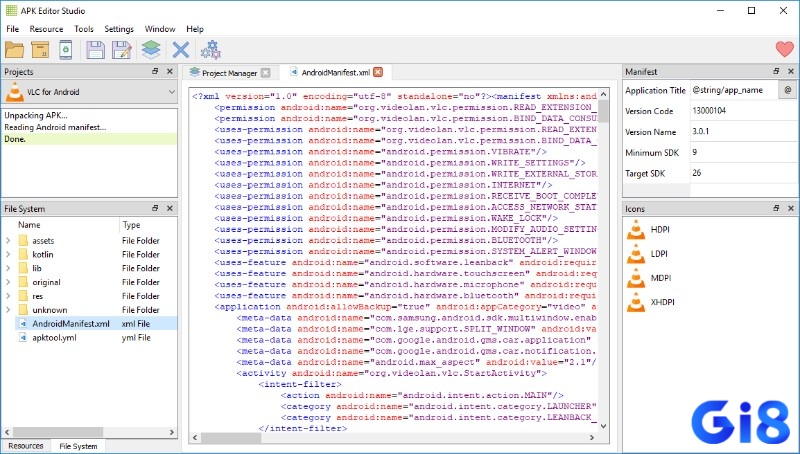800x454 pixels.
Task: Click File System horizontal scrollbar right arrow
Action: click(x=172, y=432)
